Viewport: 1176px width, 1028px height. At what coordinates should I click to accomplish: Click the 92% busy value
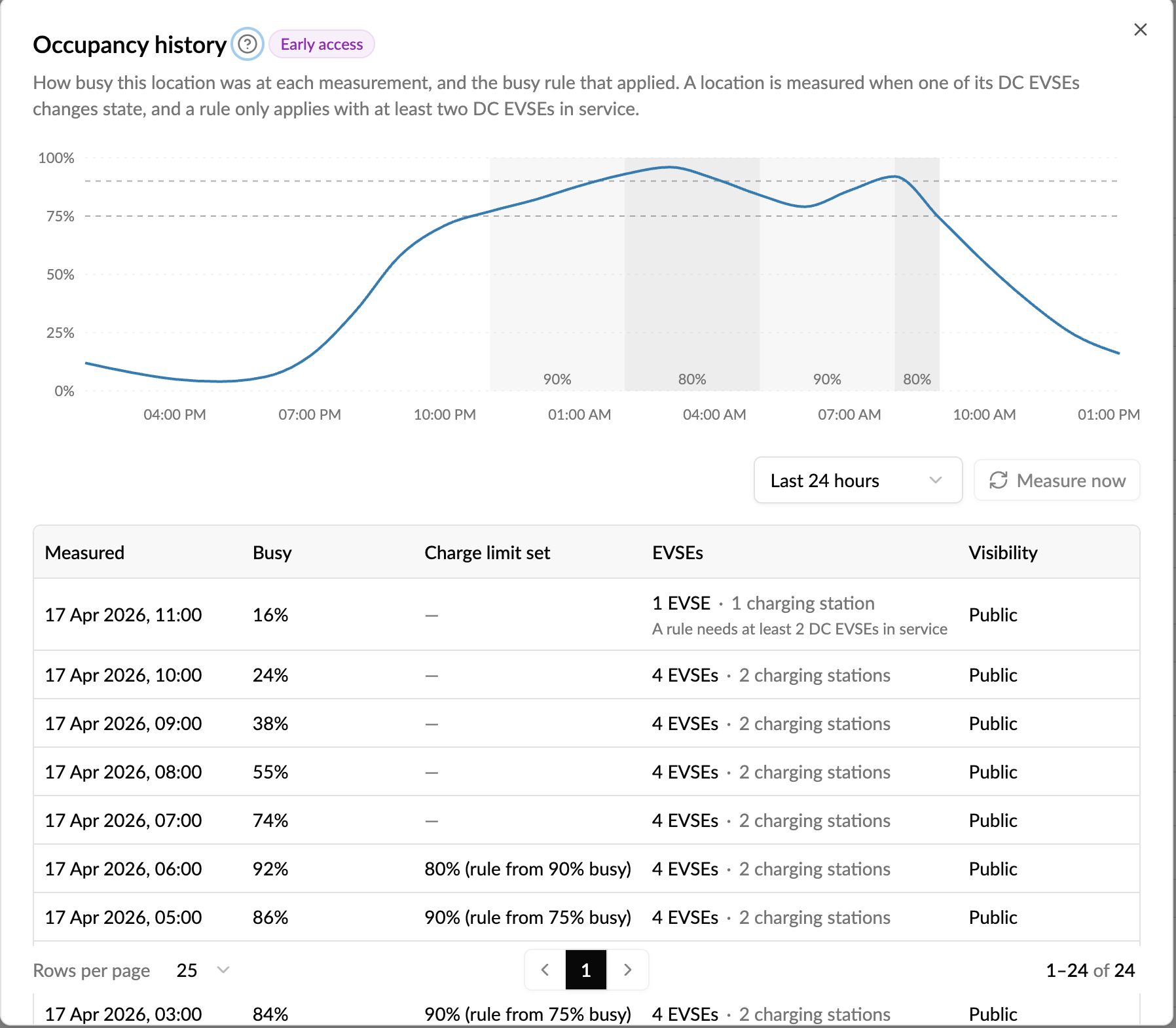click(270, 869)
